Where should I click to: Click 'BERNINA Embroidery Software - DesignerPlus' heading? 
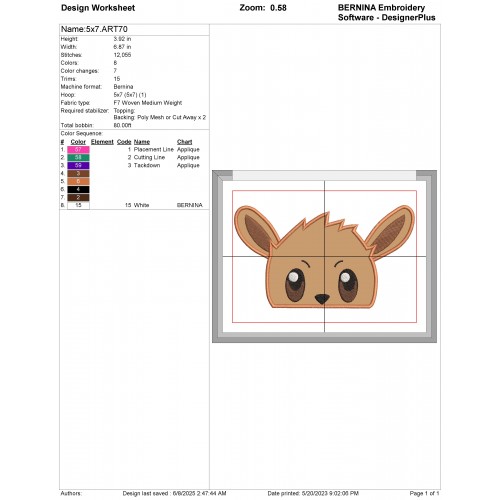click(387, 13)
